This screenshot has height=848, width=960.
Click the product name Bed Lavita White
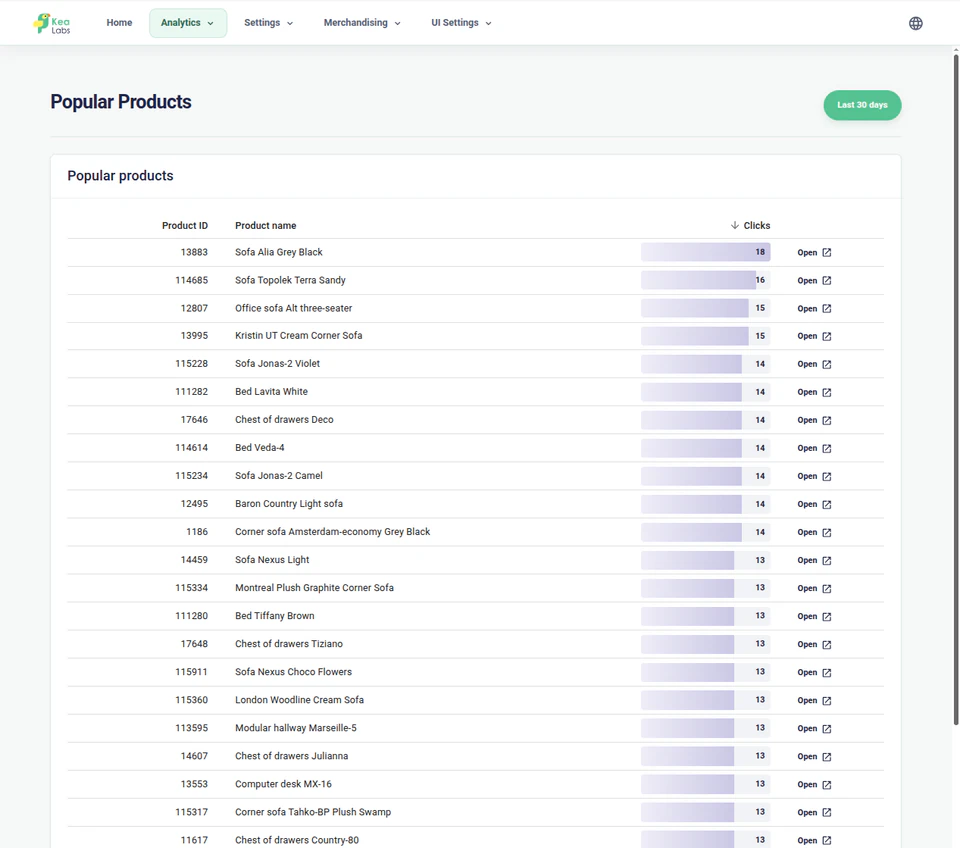[x=271, y=392]
